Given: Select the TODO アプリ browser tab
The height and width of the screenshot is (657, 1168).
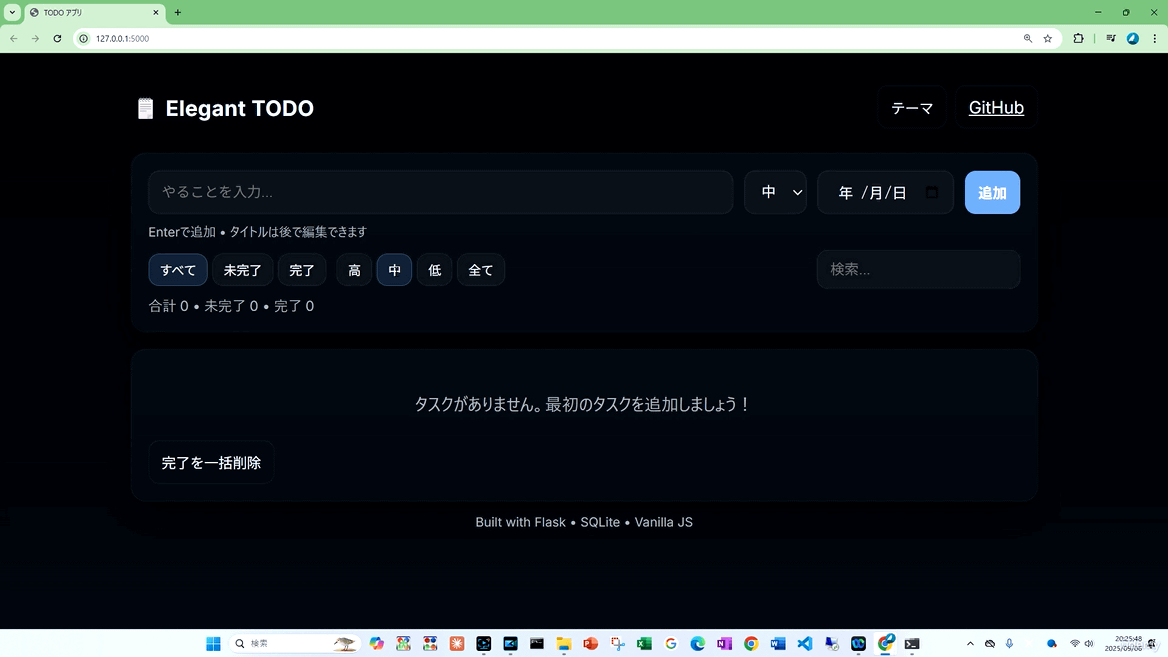Looking at the screenshot, I should 90,13.
